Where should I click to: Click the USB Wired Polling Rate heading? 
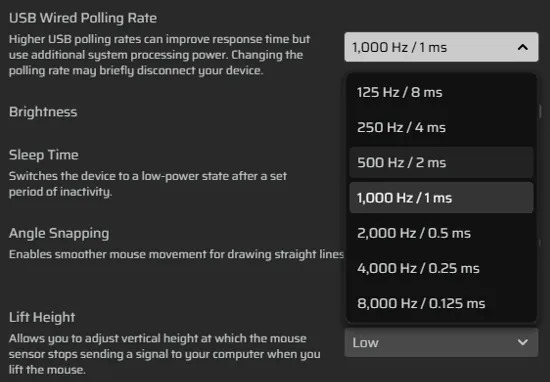(x=83, y=18)
